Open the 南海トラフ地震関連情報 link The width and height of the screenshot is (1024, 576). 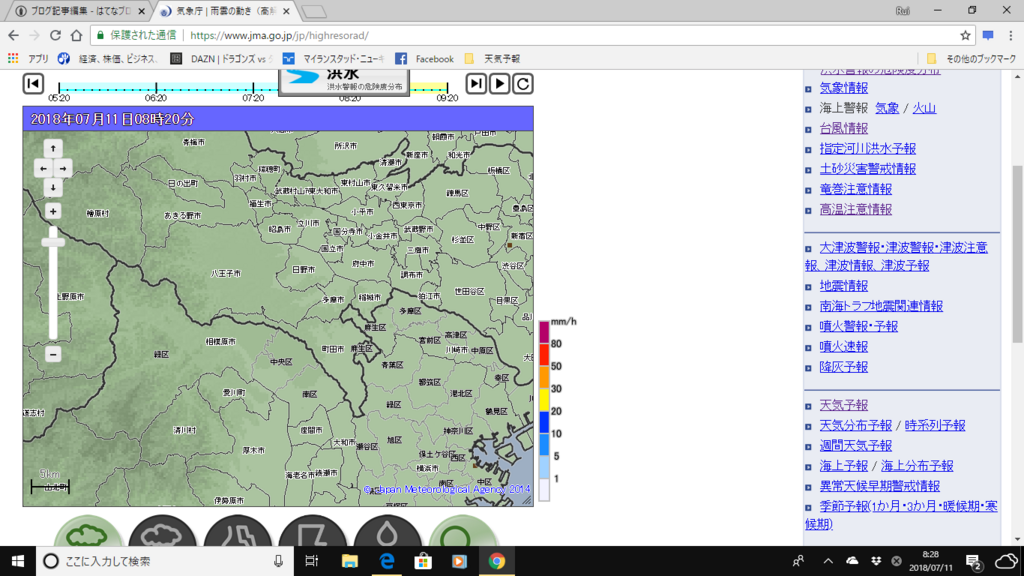[881, 306]
